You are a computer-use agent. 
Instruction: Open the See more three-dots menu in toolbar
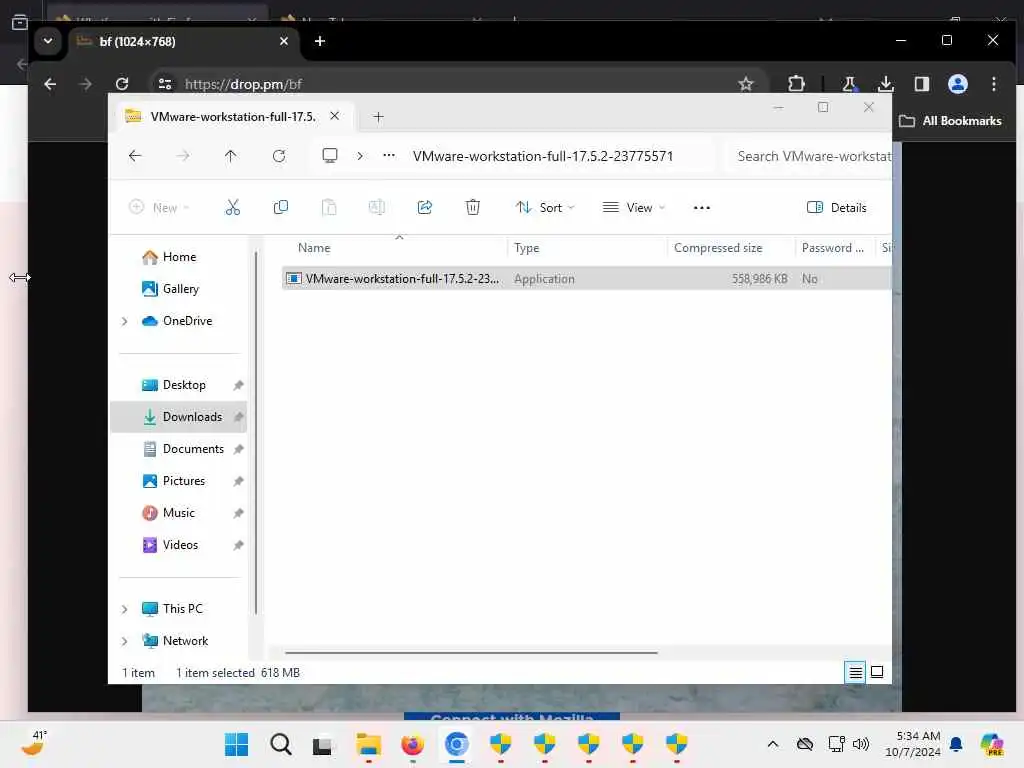[x=701, y=208]
